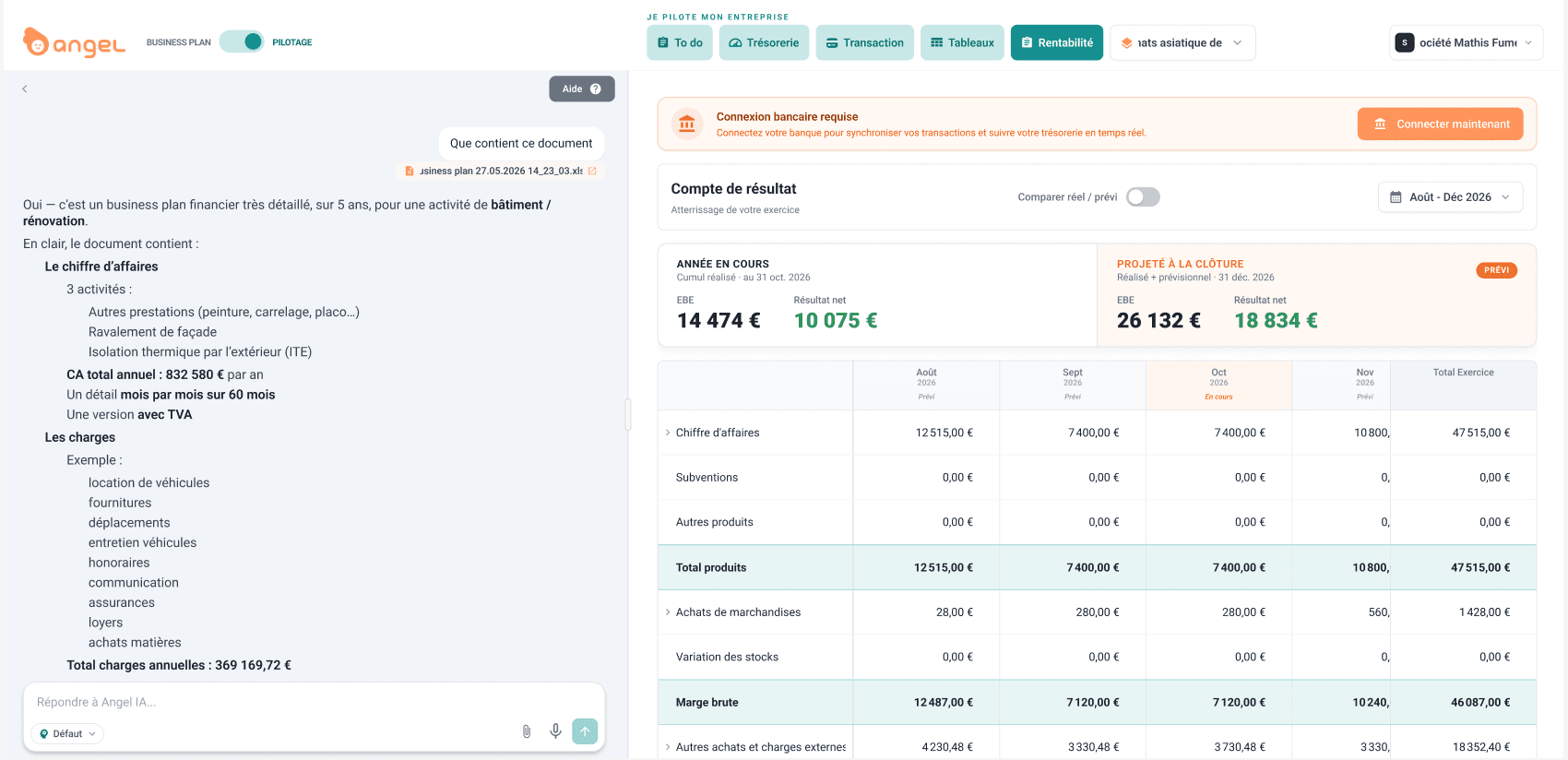Focus the 'Répondre à Angel IA' input
Screen dimensions: 1568x760
tap(314, 702)
